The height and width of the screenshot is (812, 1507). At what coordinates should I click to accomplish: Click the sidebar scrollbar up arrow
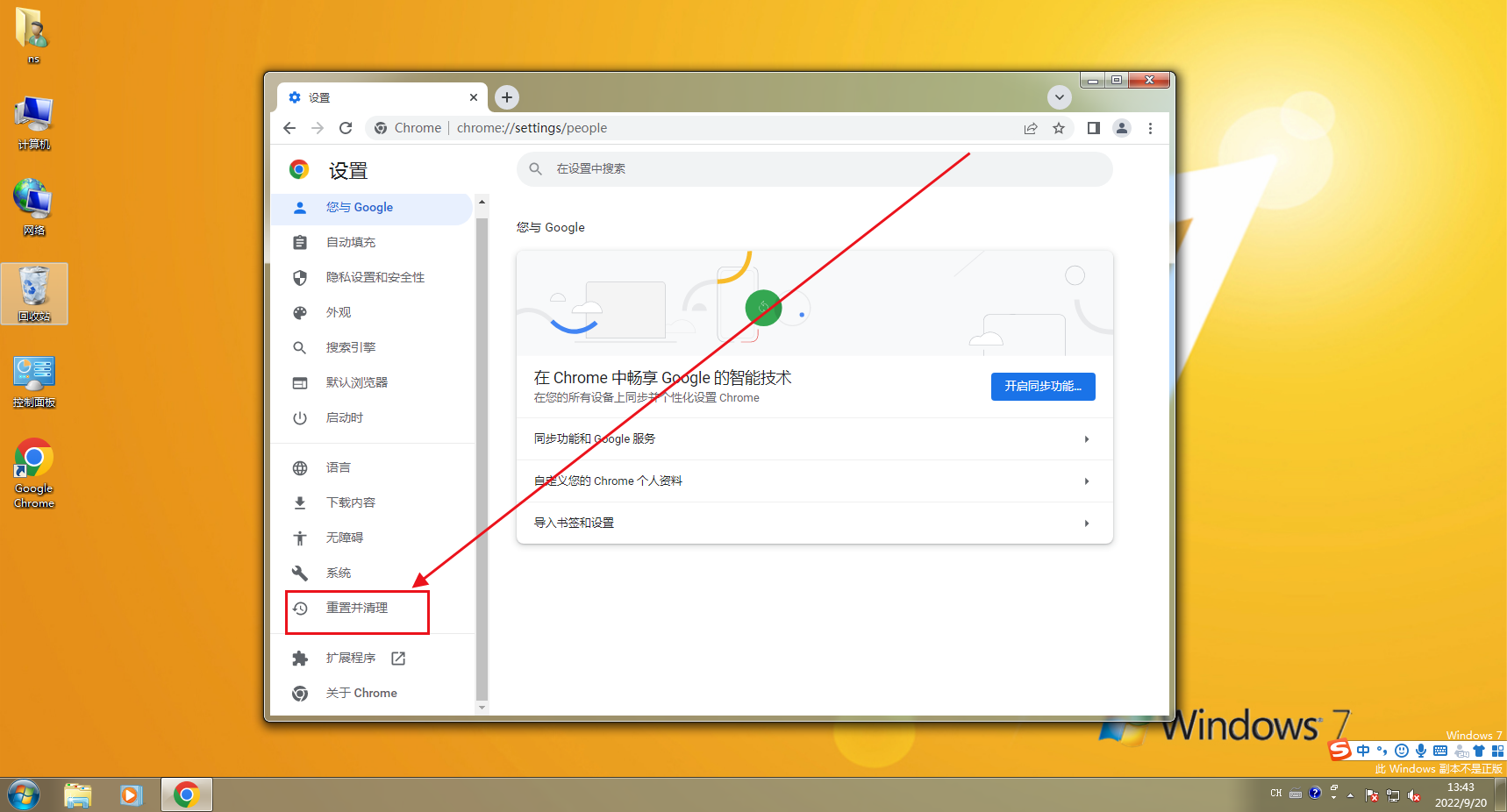click(x=482, y=202)
